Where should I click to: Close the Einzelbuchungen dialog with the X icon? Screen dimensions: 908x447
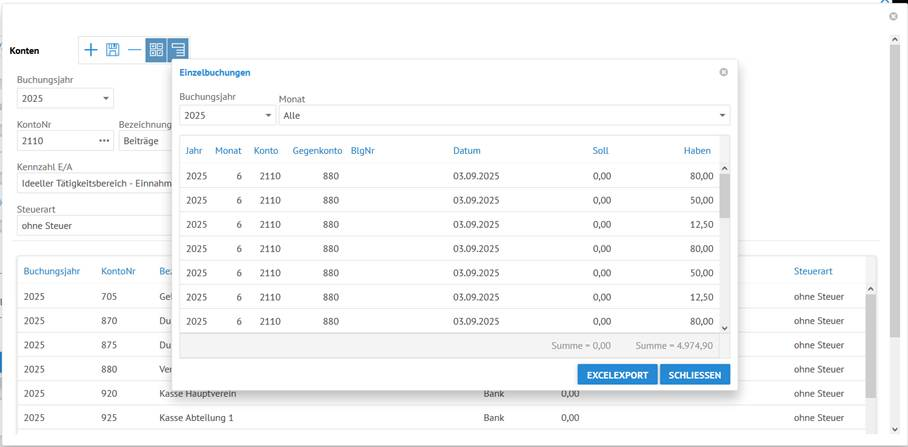click(723, 72)
